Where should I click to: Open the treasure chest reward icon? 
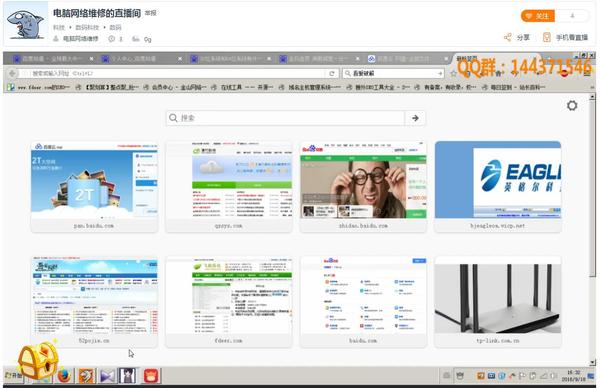(x=38, y=361)
